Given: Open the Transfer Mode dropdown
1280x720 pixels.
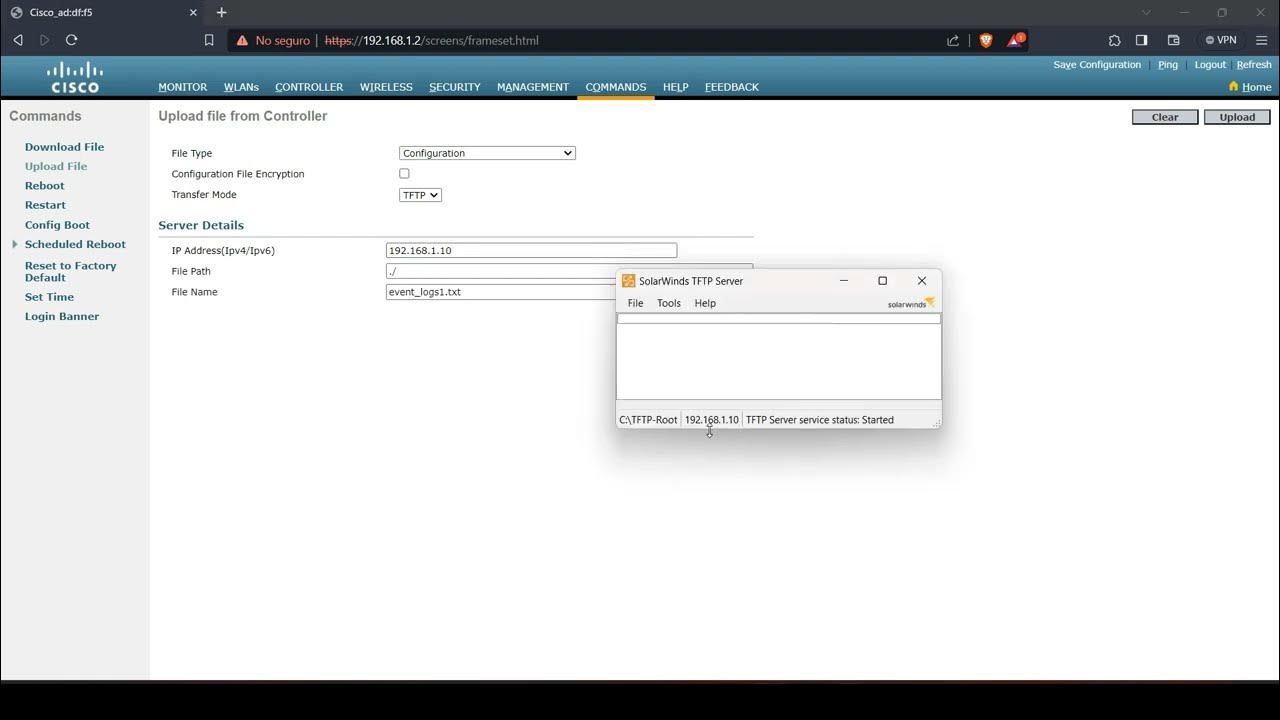Looking at the screenshot, I should point(419,194).
